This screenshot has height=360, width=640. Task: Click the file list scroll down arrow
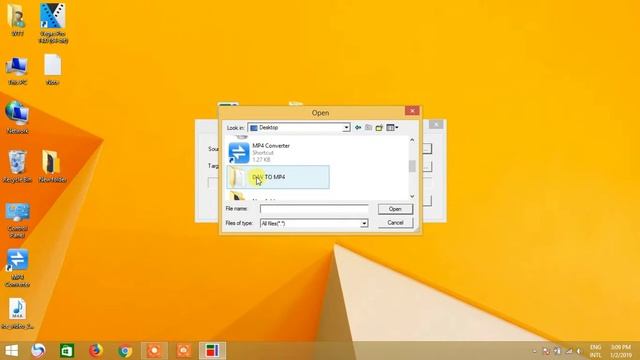[412, 196]
